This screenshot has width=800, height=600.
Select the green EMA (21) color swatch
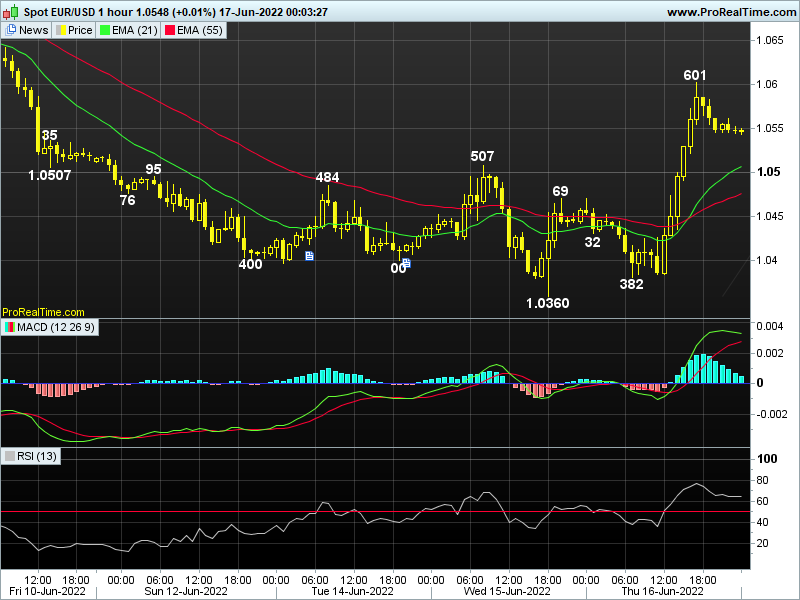click(x=105, y=30)
